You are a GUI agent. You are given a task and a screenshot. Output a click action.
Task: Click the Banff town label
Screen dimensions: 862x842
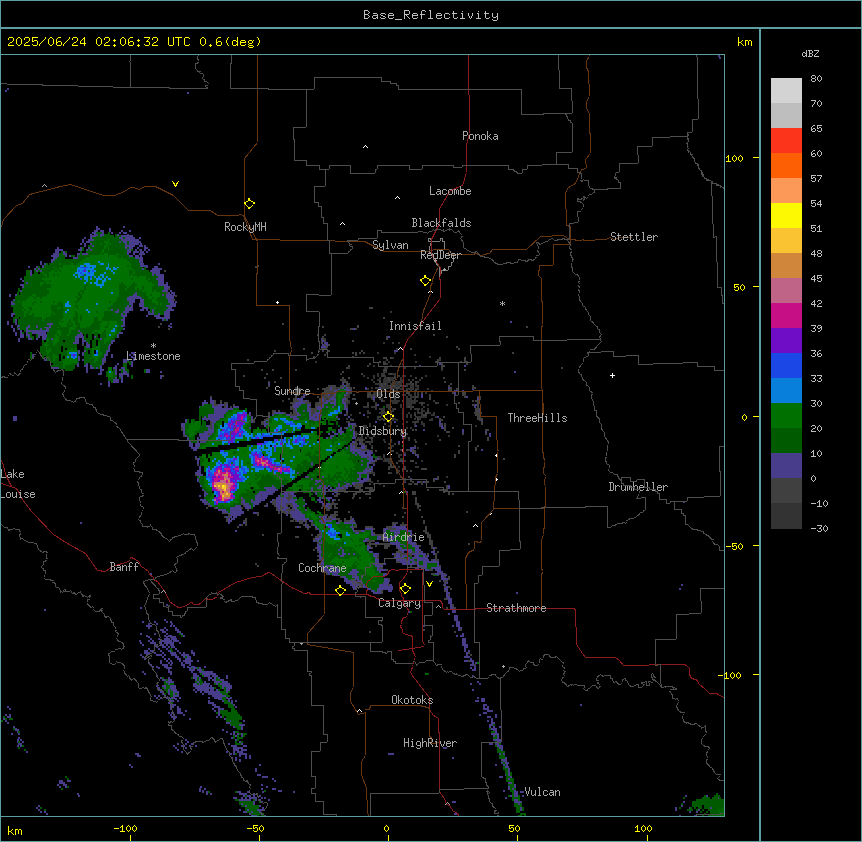pyautogui.click(x=124, y=567)
